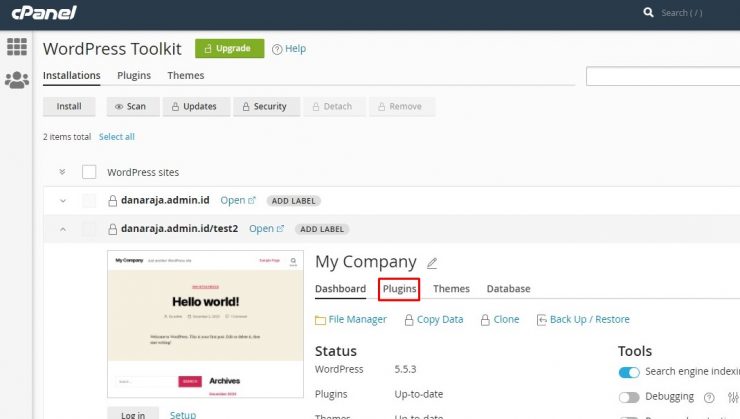Click the Back Up / Restore icon
The width and height of the screenshot is (740, 419).
point(541,320)
